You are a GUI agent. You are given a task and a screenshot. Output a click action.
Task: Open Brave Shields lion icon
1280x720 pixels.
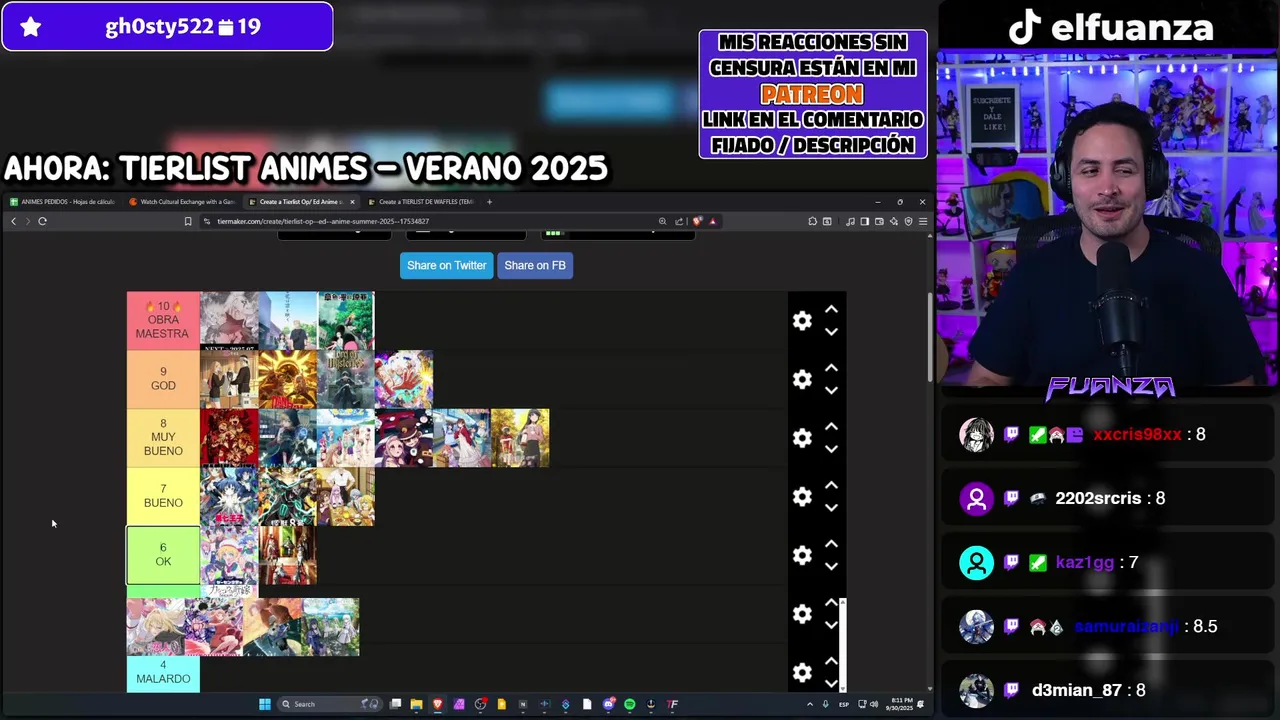coord(697,221)
